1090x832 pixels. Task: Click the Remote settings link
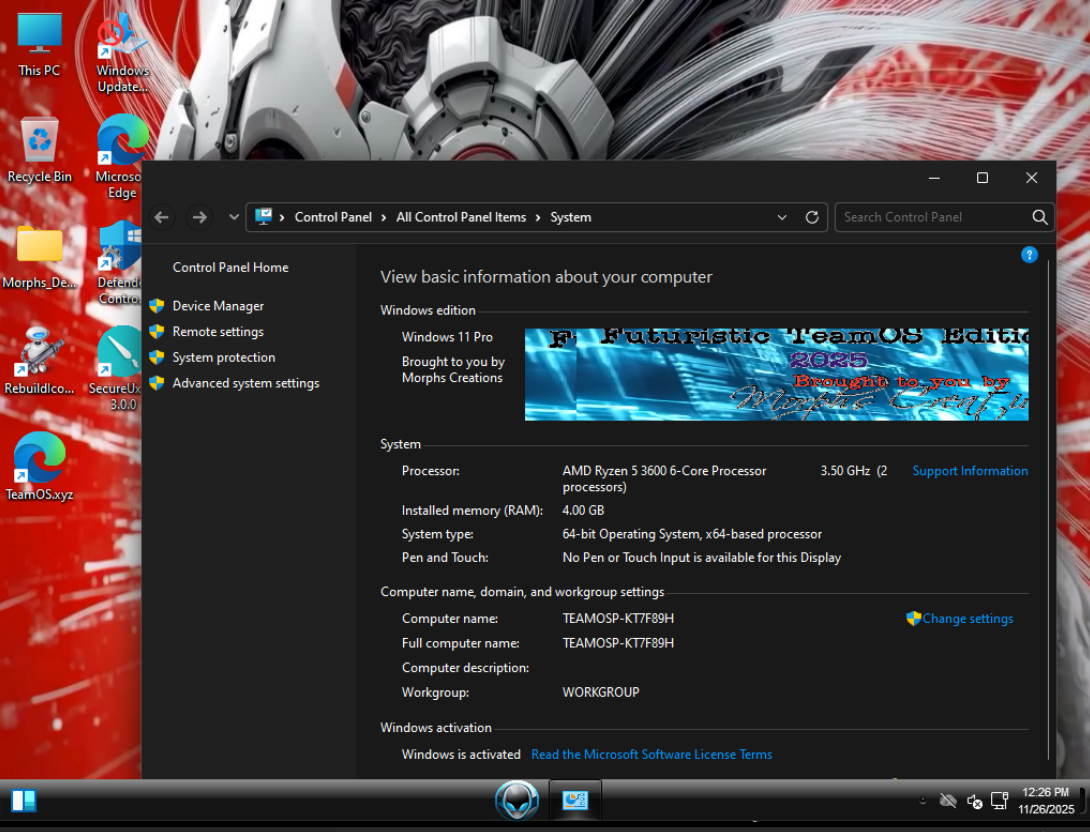click(x=217, y=332)
